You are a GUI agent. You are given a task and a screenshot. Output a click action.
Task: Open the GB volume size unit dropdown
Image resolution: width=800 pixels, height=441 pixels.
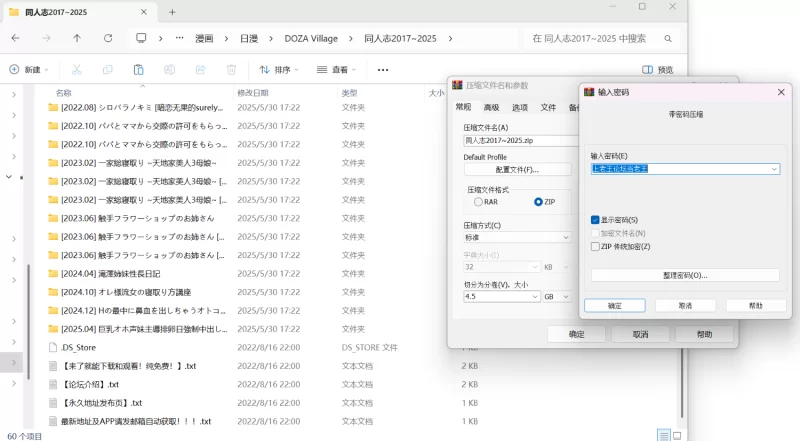click(555, 297)
